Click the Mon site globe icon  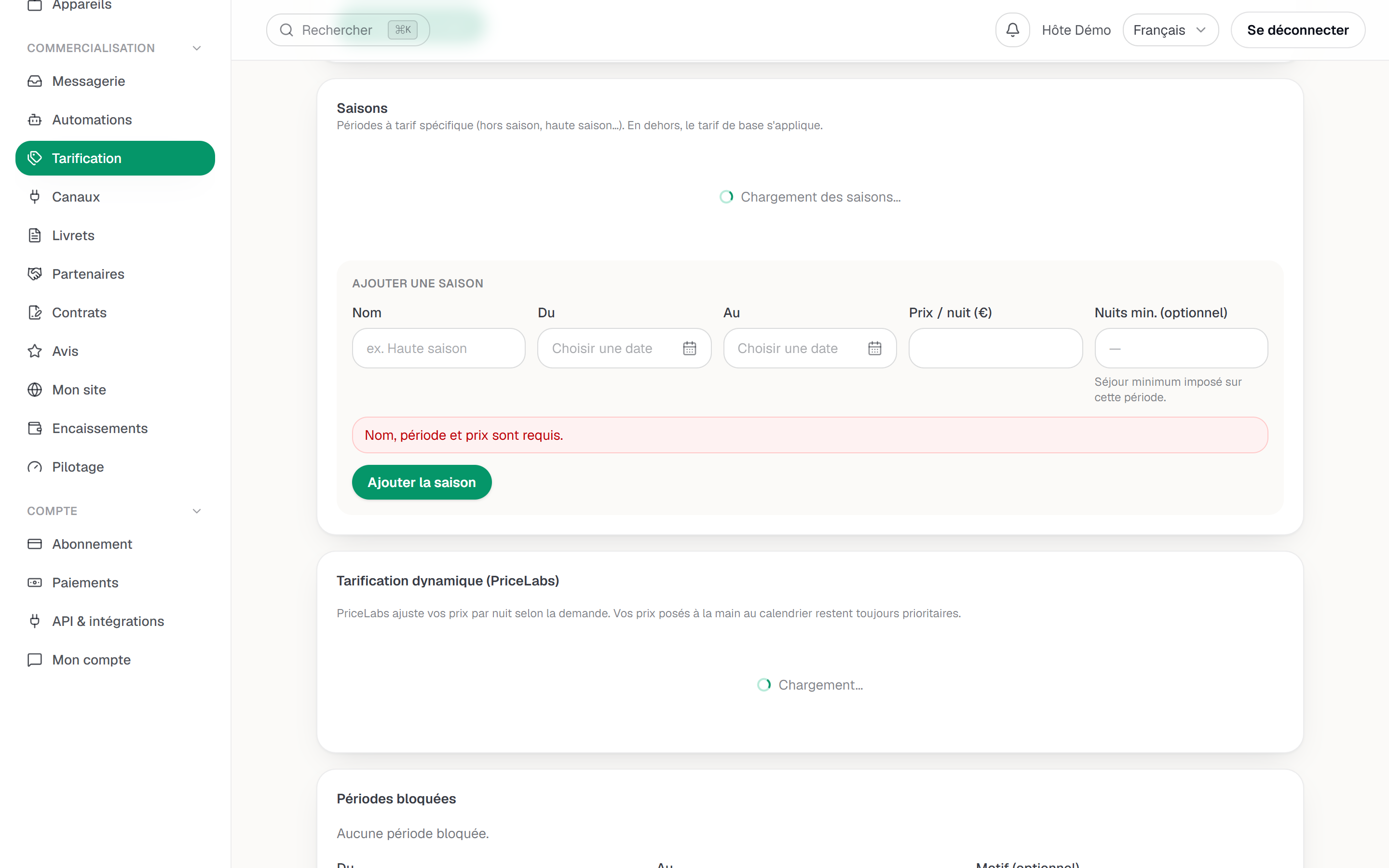click(x=34, y=390)
